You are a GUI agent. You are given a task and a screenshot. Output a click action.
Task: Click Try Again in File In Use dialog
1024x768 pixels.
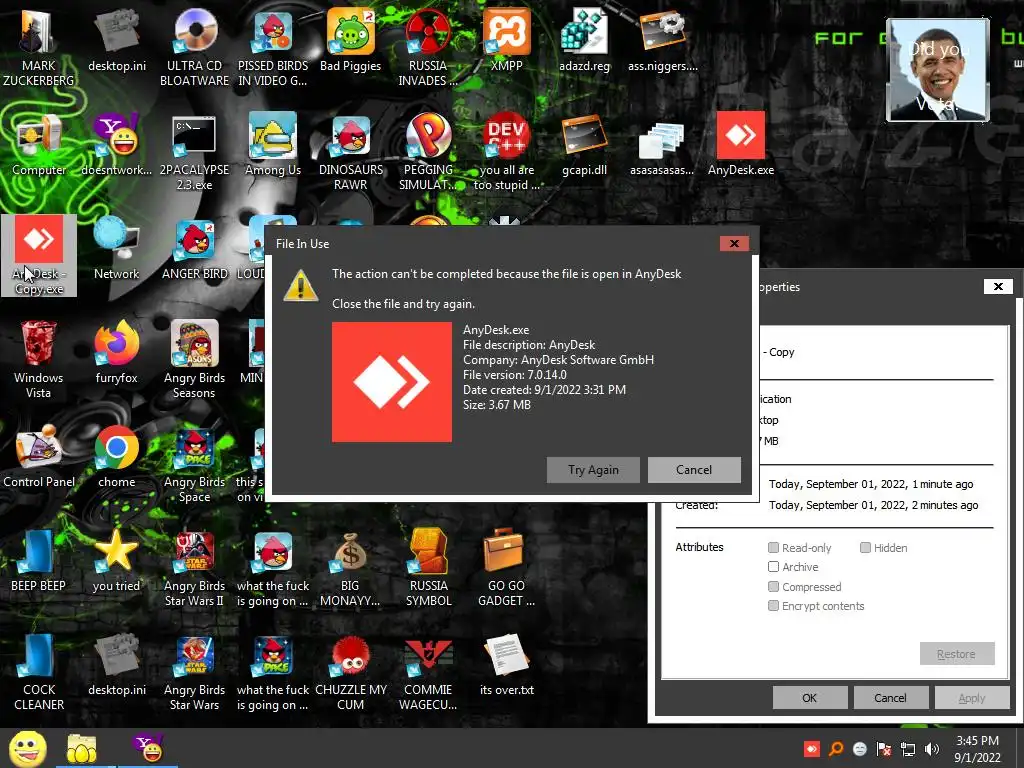pyautogui.click(x=593, y=470)
